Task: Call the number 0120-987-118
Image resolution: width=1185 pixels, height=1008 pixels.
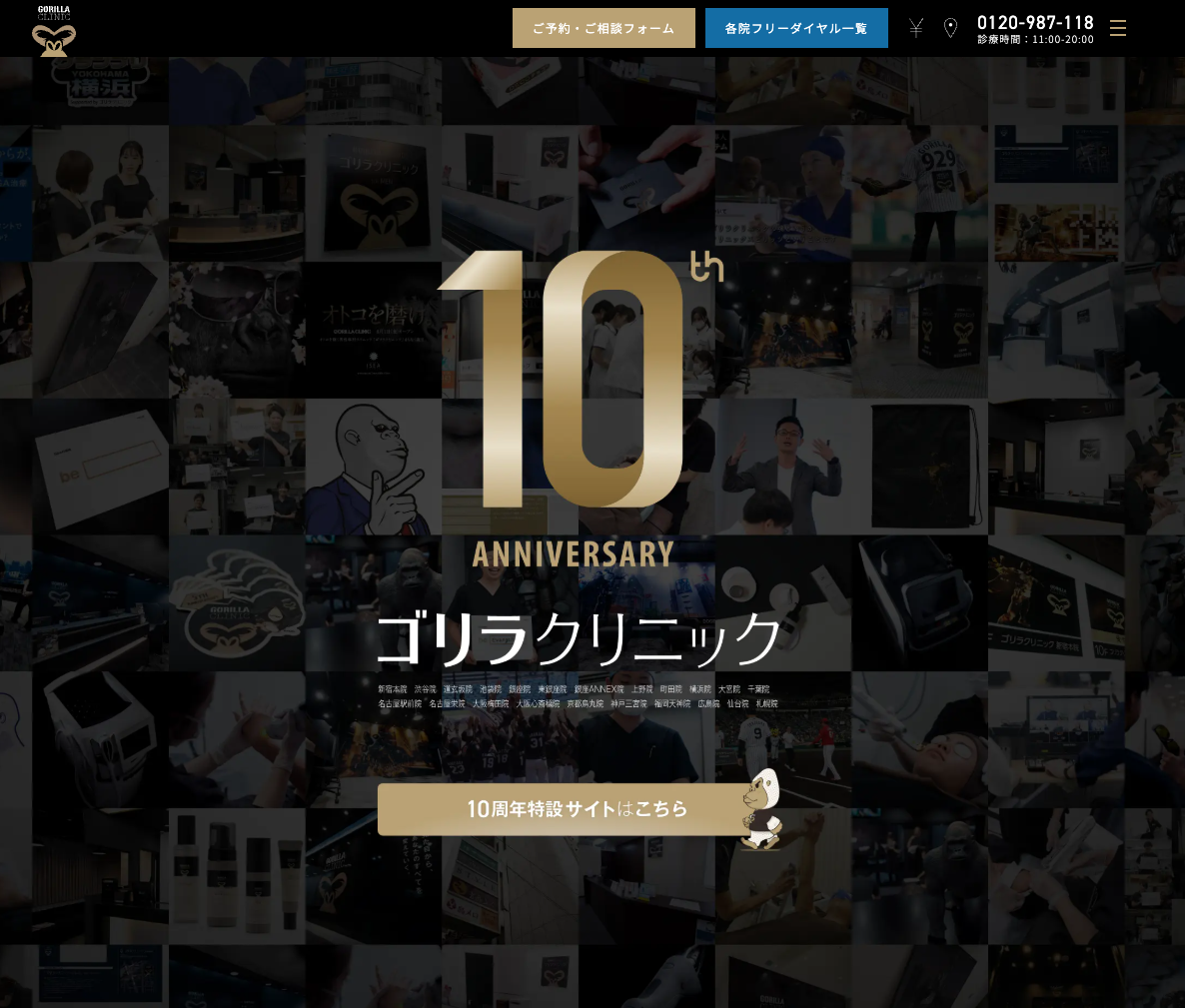Action: [x=1035, y=23]
